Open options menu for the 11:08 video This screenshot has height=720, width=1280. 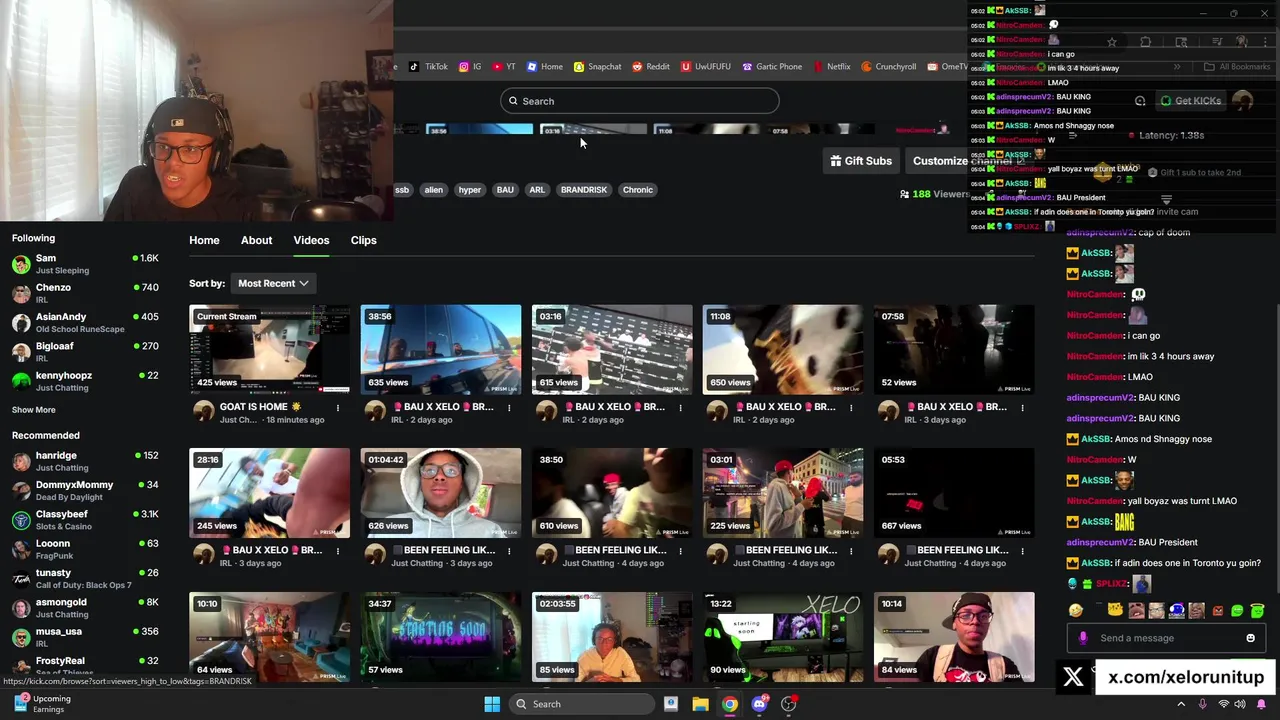(x=851, y=408)
